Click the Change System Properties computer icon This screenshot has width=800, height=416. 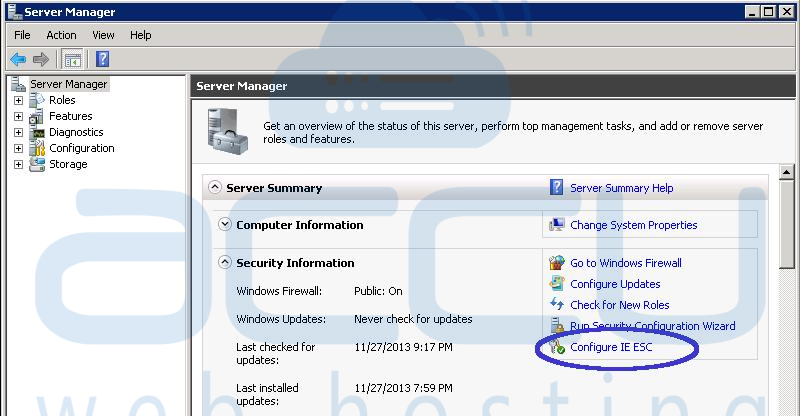point(557,225)
